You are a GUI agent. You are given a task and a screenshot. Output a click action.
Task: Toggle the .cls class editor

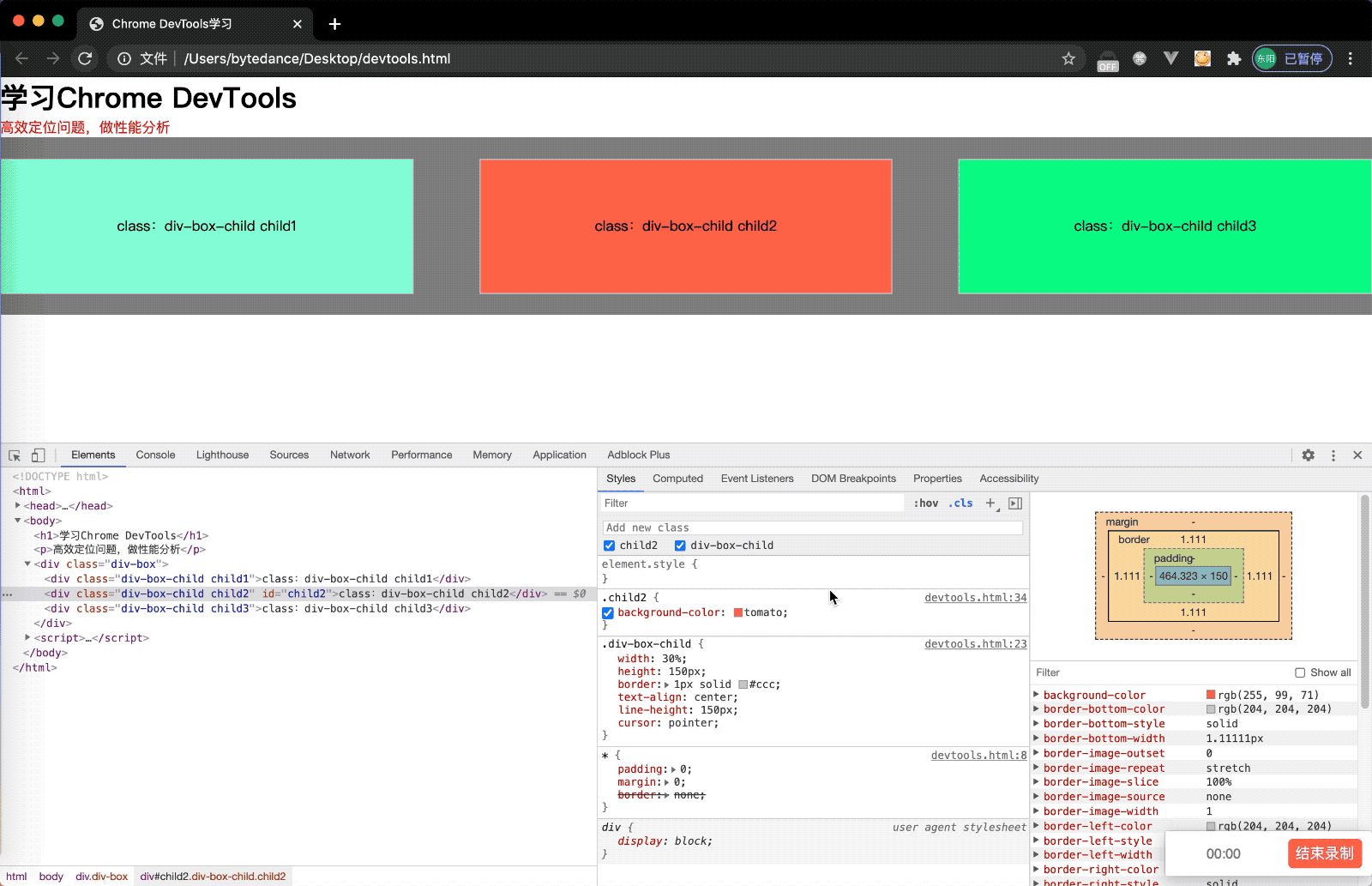960,503
